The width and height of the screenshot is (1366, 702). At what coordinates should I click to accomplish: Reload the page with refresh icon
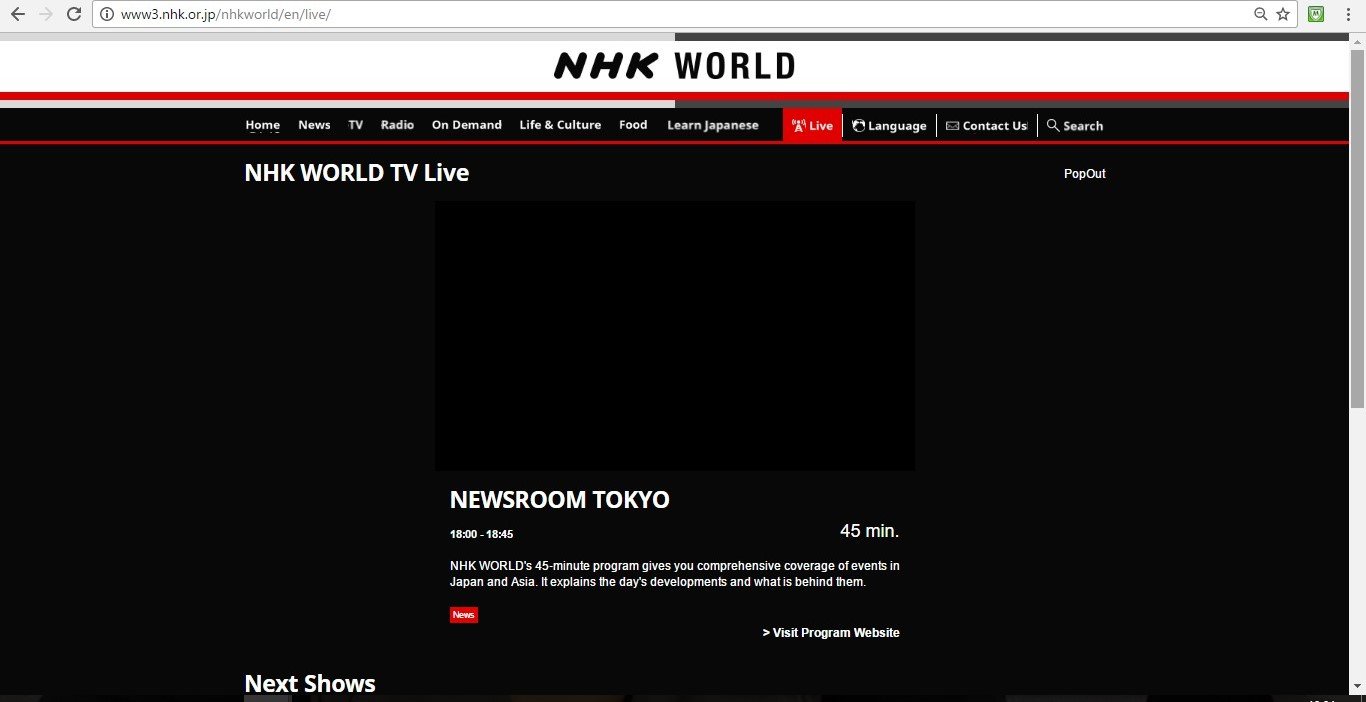click(73, 14)
